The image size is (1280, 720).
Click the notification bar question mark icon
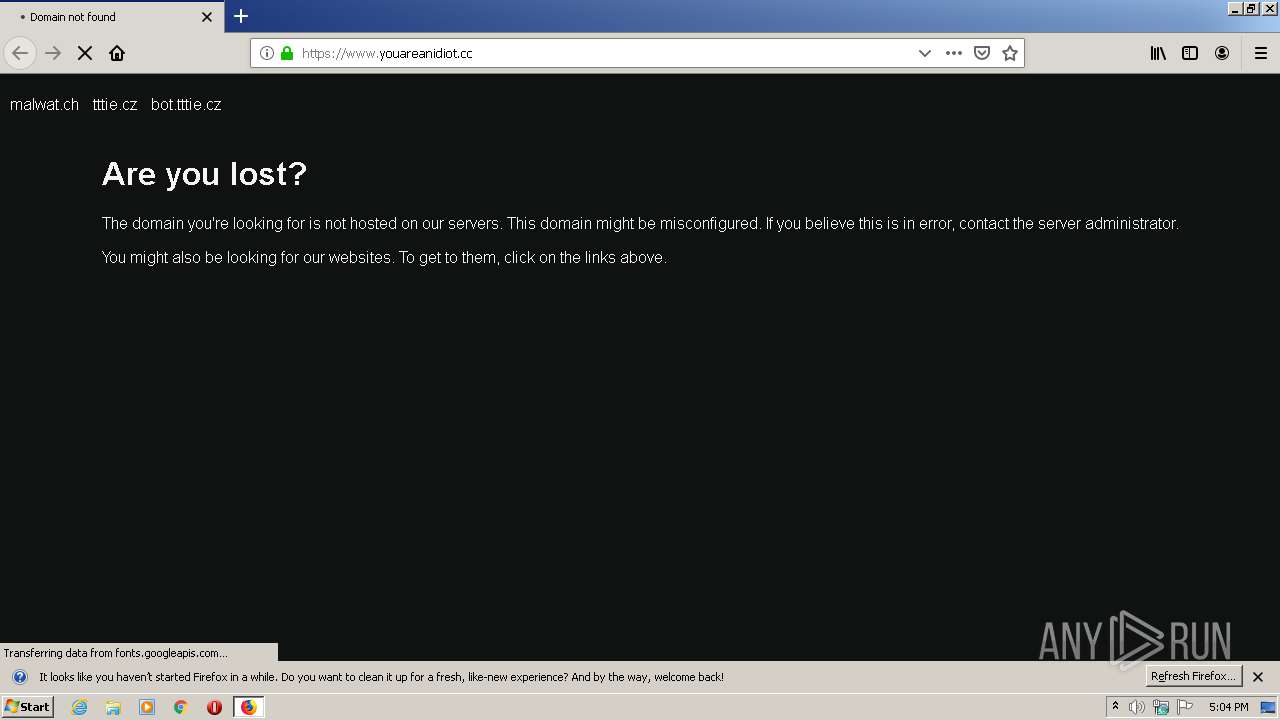tap(19, 677)
